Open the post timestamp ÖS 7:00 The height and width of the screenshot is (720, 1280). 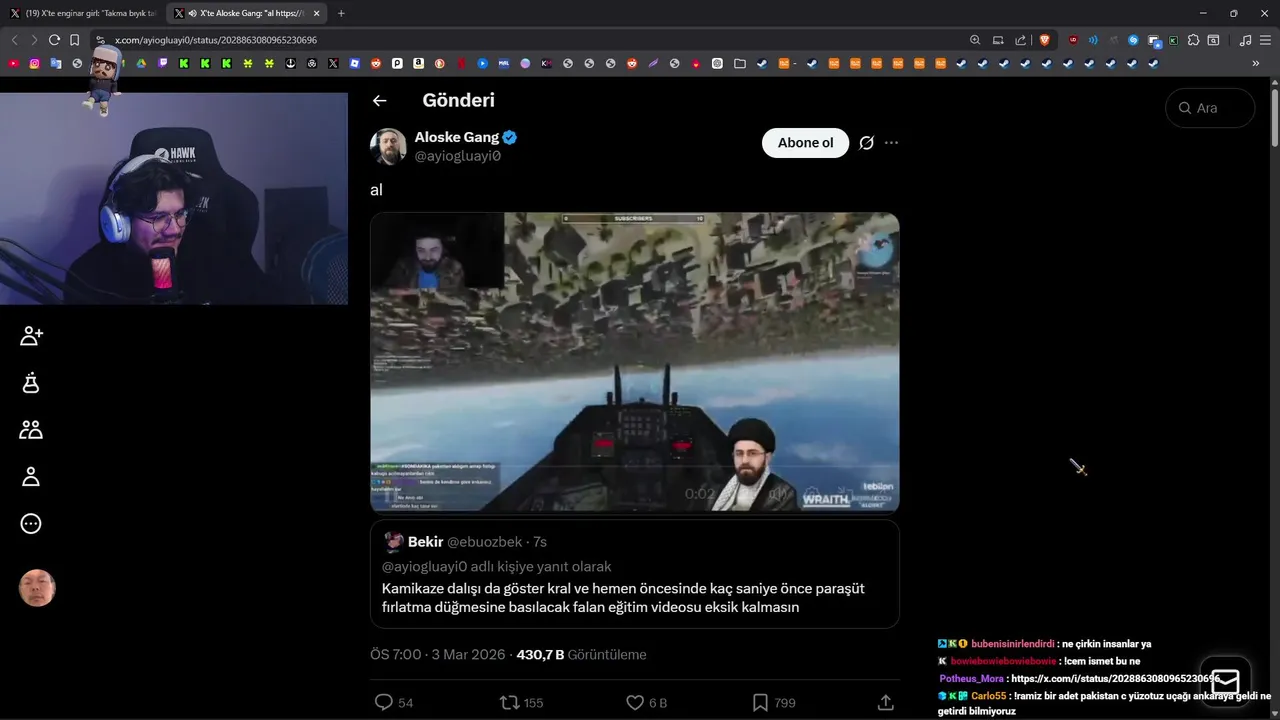[435, 655]
